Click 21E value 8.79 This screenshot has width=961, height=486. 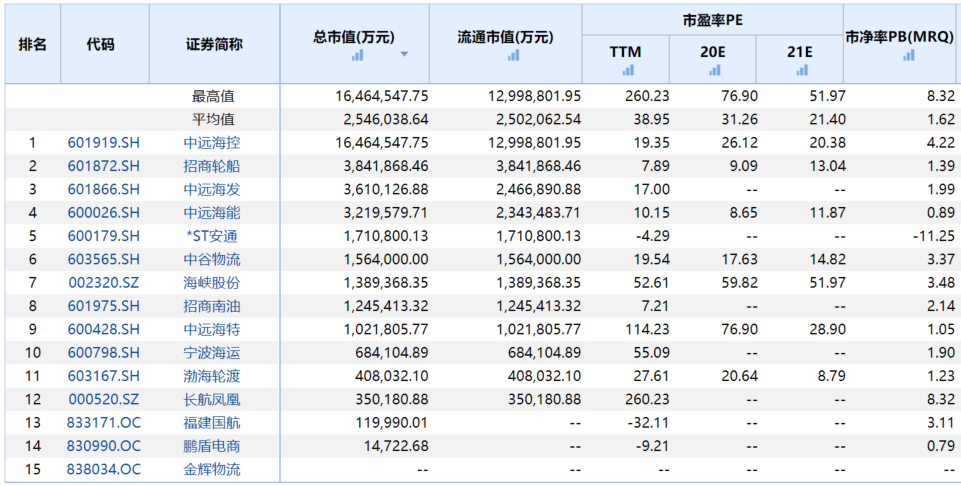[830, 376]
